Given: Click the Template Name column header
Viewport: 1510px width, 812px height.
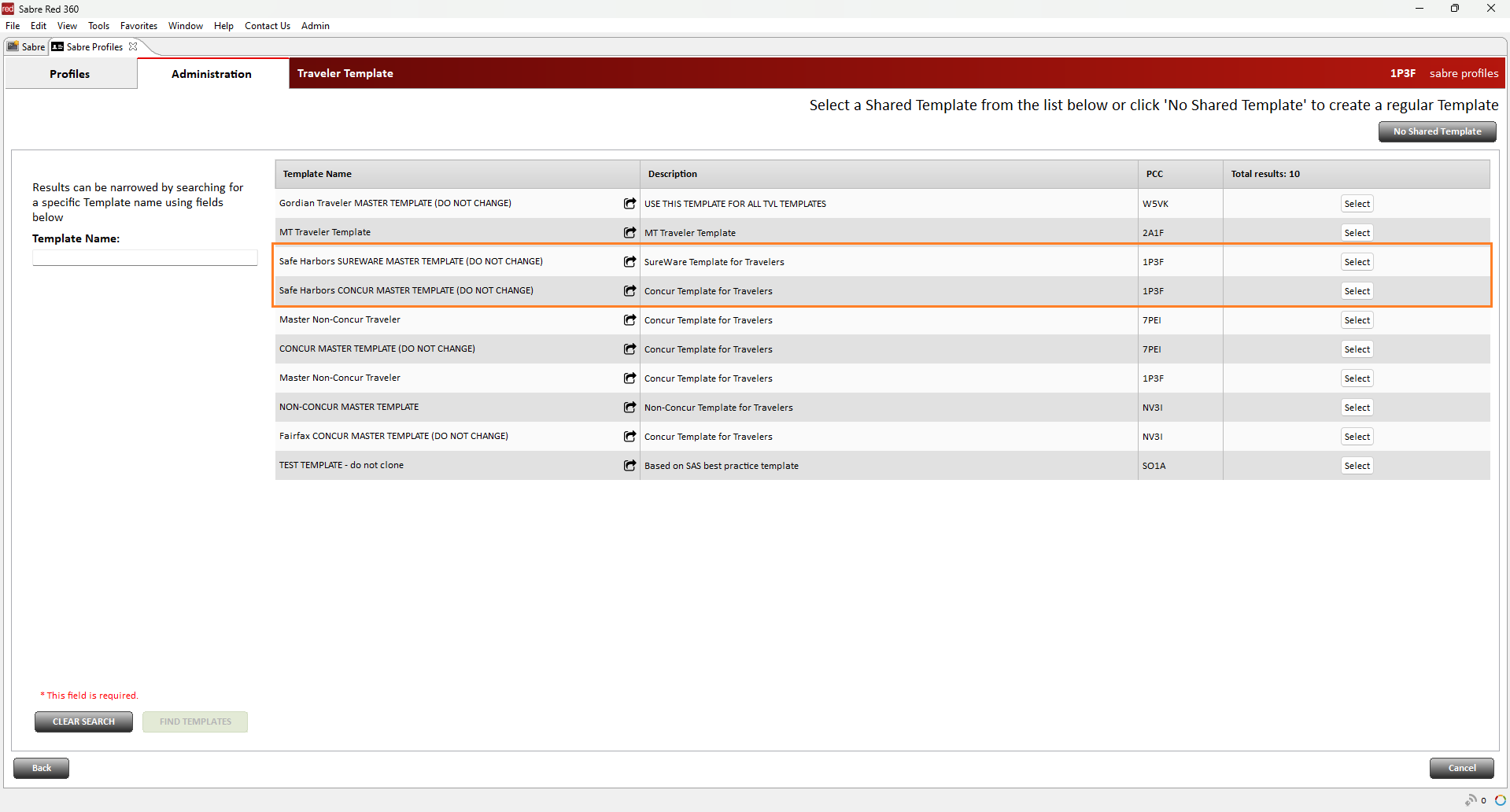Looking at the screenshot, I should 457,174.
